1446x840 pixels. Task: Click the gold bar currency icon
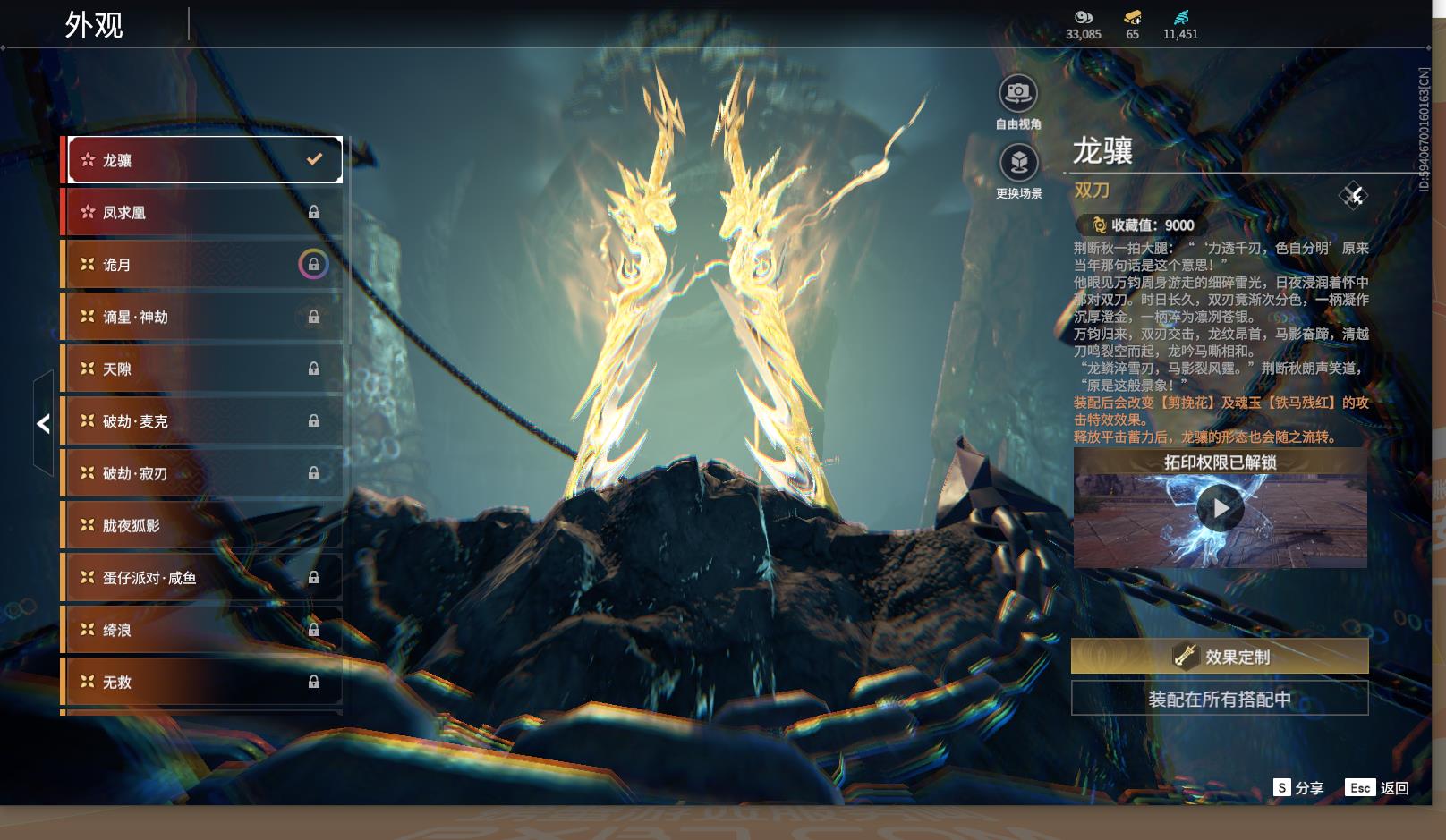(1132, 17)
